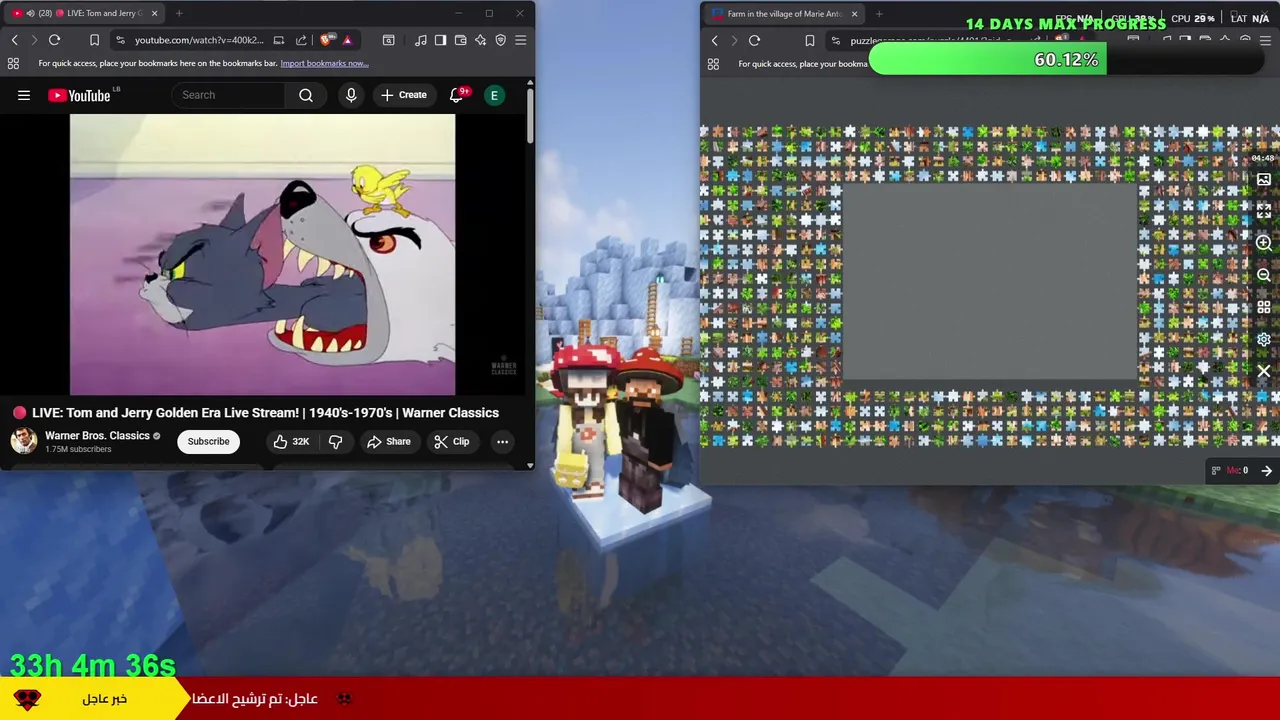
Task: Open site settings icon in puzzle address bar
Action: [x=836, y=41]
